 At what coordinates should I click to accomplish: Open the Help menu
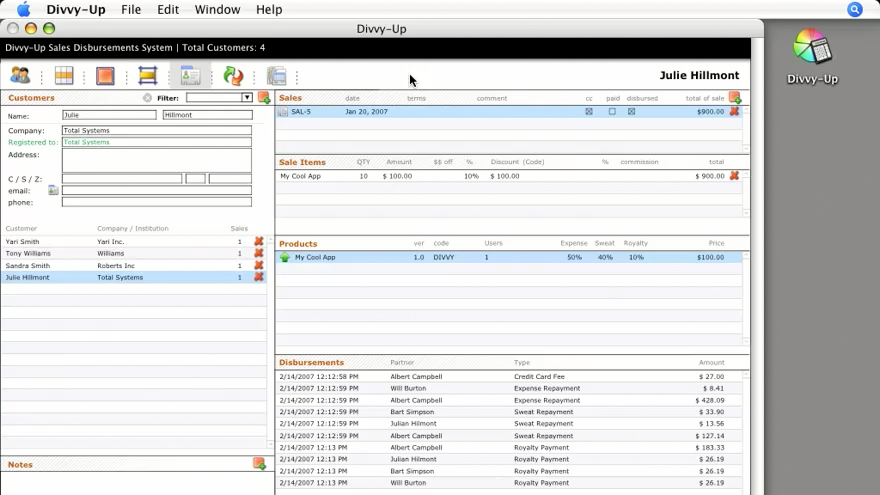269,10
